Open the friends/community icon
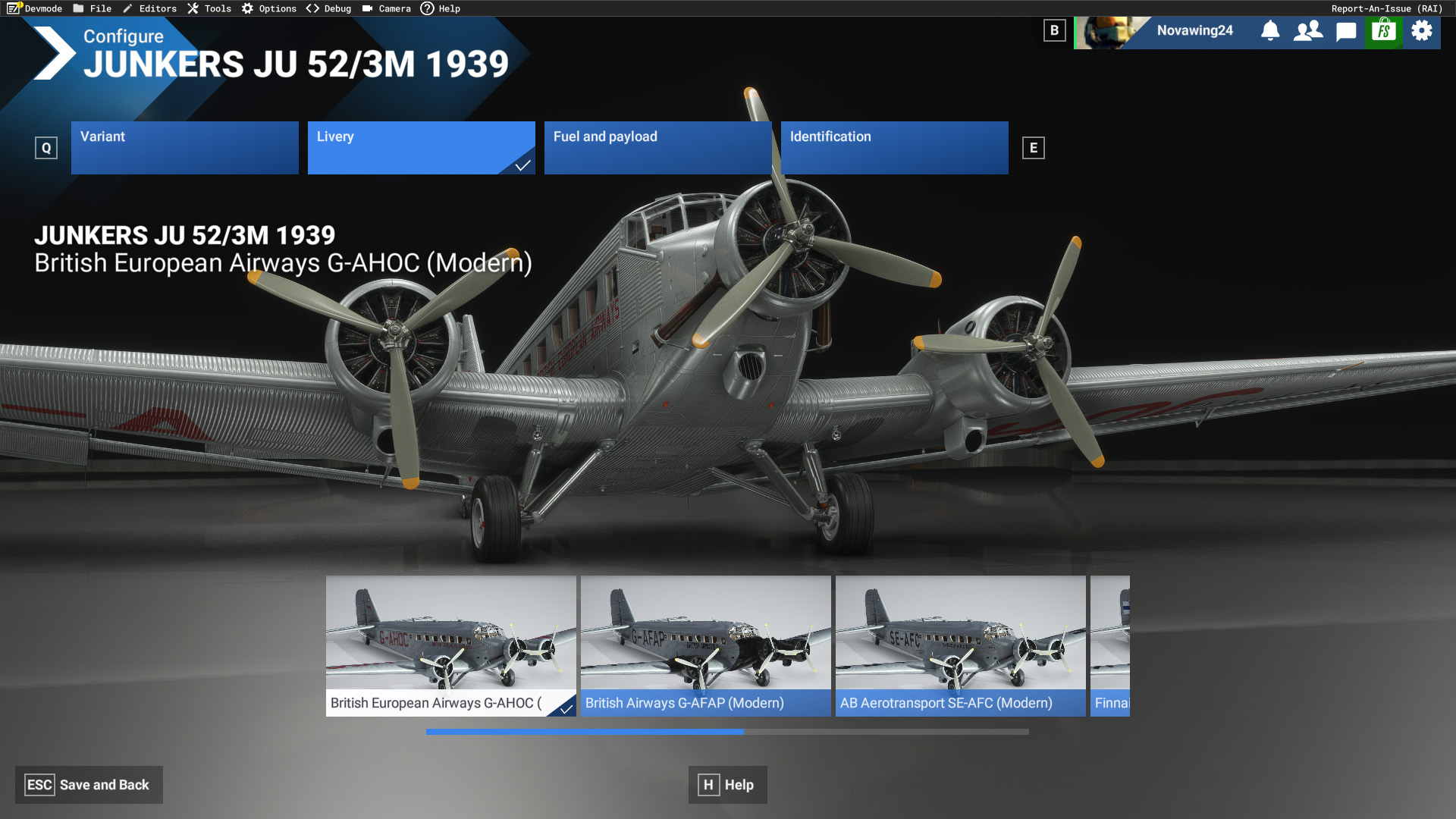 1308,31
